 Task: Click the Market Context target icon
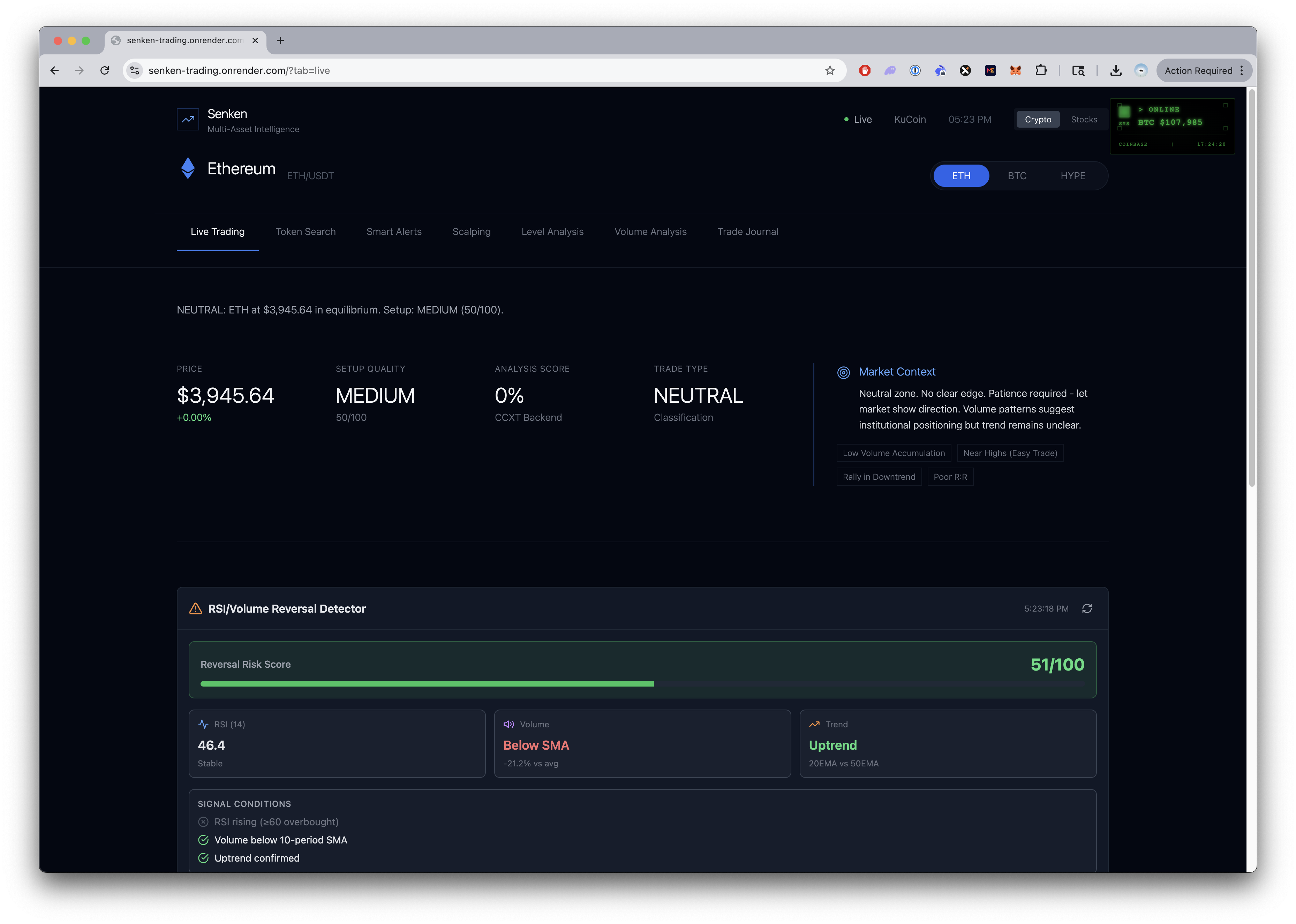844,372
